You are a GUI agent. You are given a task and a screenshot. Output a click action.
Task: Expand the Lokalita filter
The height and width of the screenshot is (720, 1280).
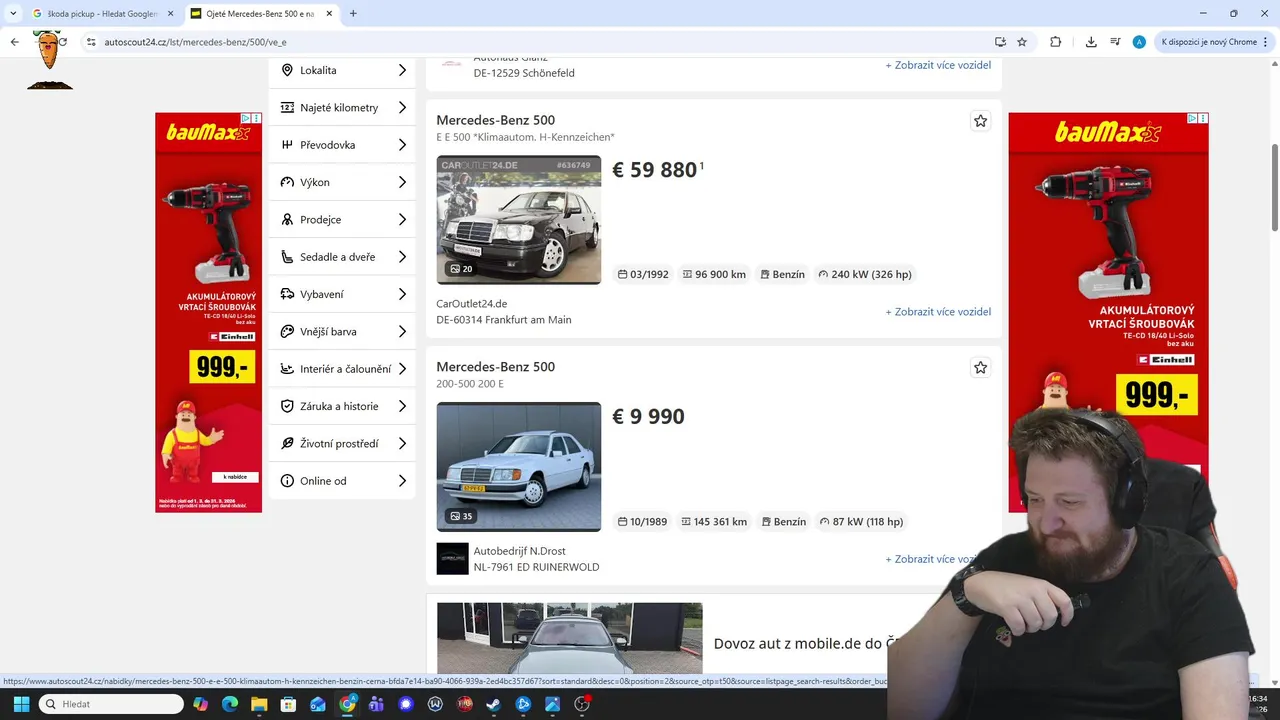pos(342,70)
